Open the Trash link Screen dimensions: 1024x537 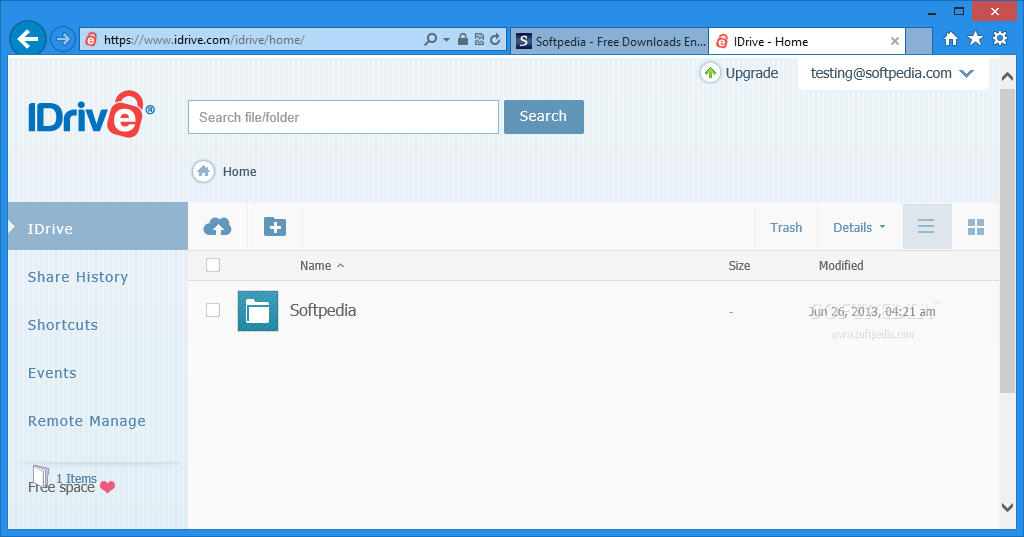coord(786,227)
